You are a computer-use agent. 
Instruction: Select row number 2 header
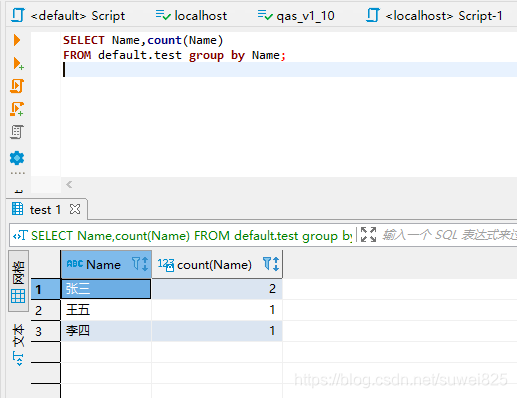tap(46, 310)
